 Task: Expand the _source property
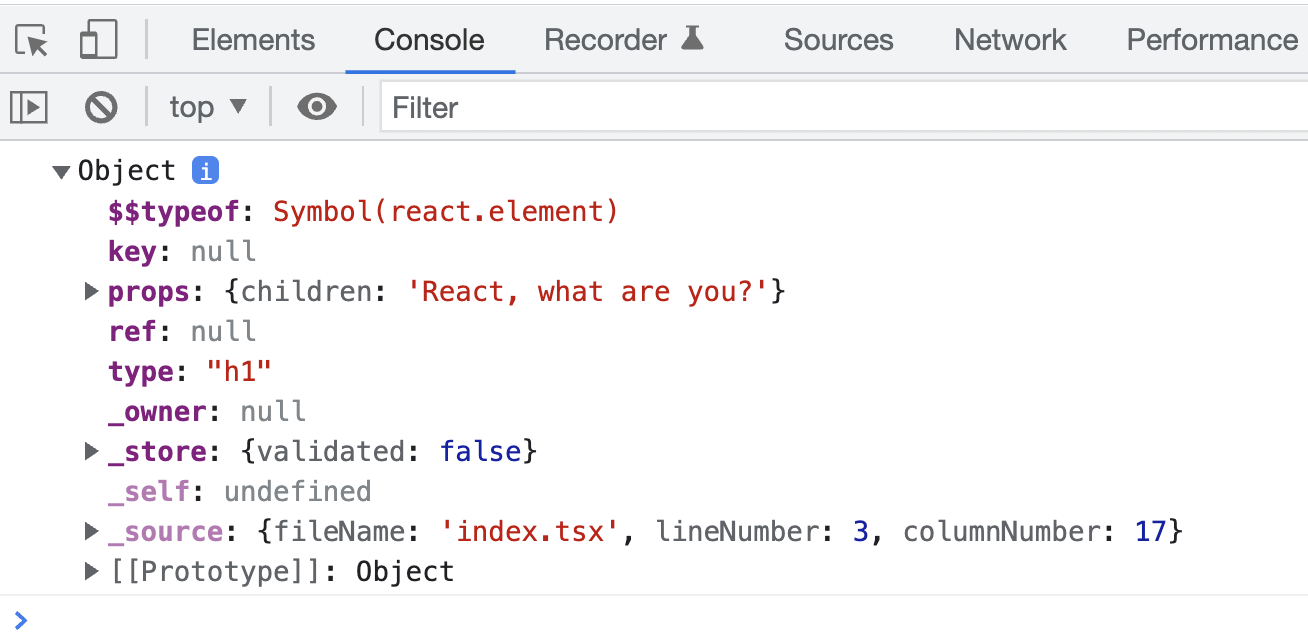coord(92,532)
